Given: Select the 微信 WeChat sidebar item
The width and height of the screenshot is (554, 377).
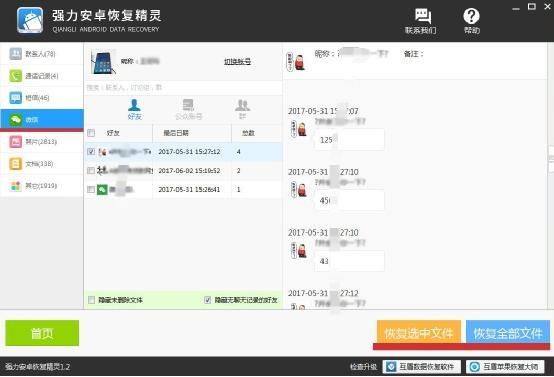Looking at the screenshot, I should pos(42,120).
